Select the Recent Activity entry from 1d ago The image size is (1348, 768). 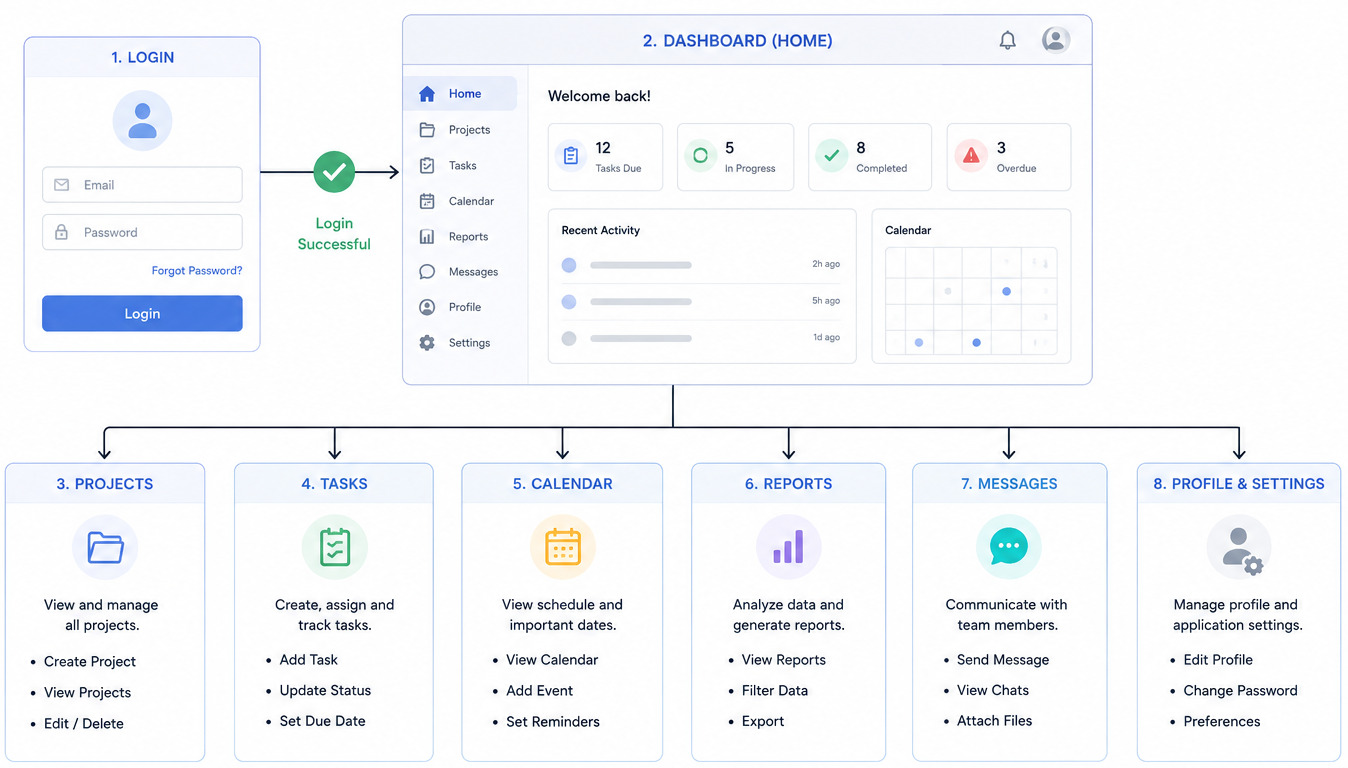701,338
